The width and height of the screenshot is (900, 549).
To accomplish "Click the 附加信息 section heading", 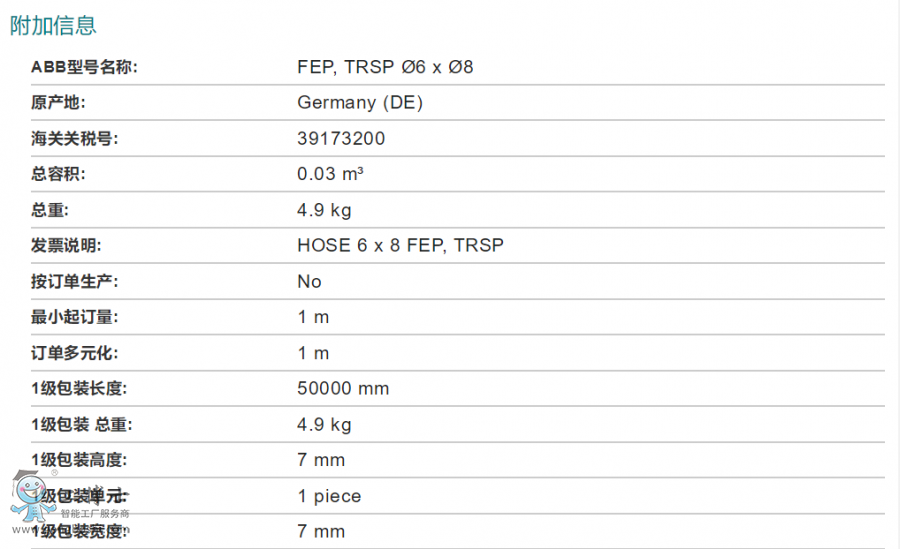I will (53, 26).
